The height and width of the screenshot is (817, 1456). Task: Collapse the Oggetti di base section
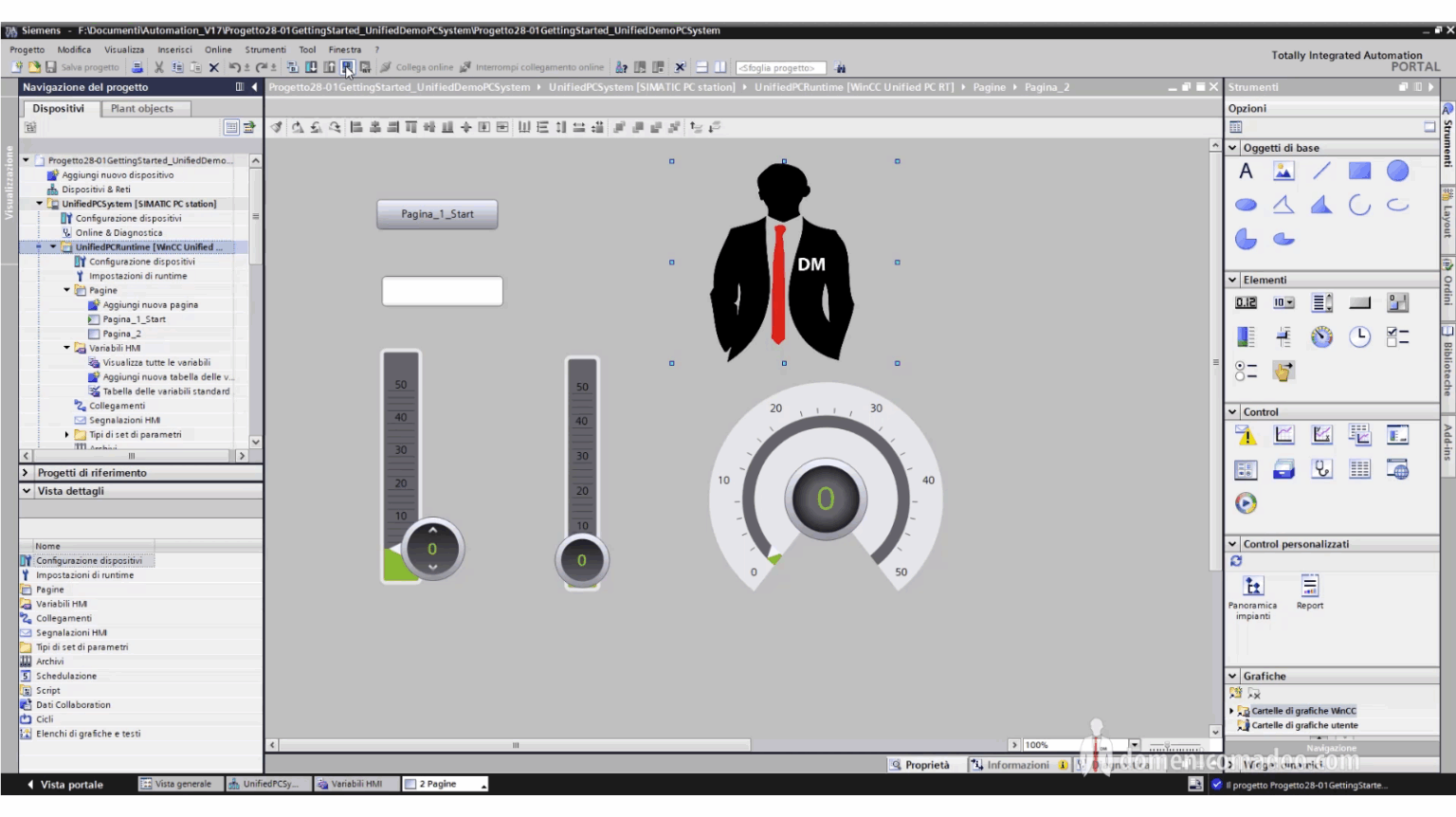click(1232, 148)
